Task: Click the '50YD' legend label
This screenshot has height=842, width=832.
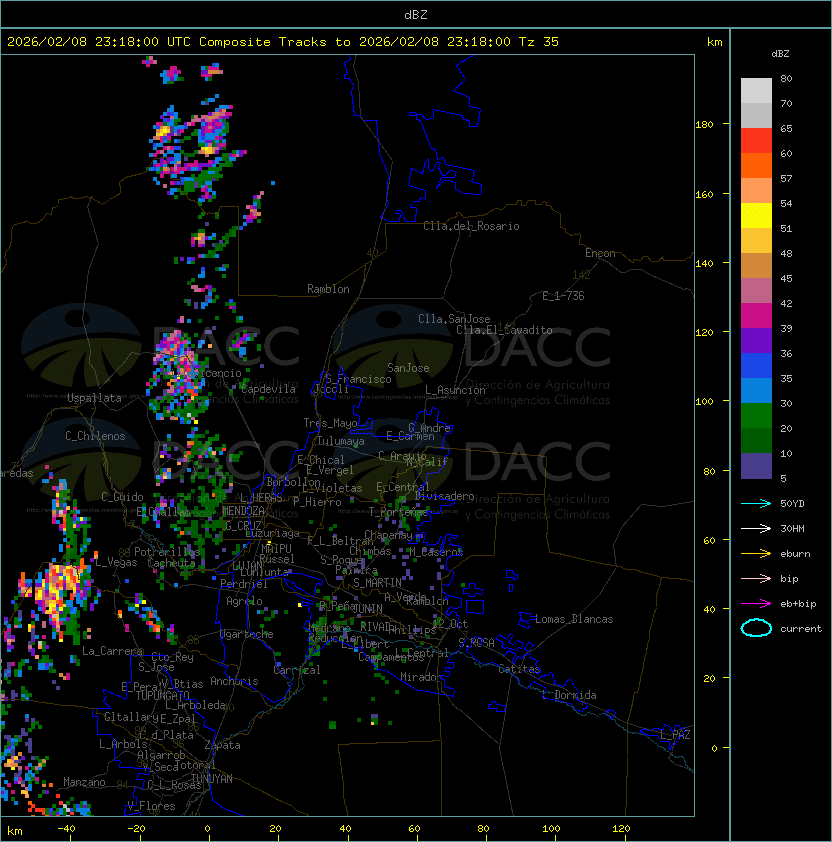Action: (x=792, y=504)
